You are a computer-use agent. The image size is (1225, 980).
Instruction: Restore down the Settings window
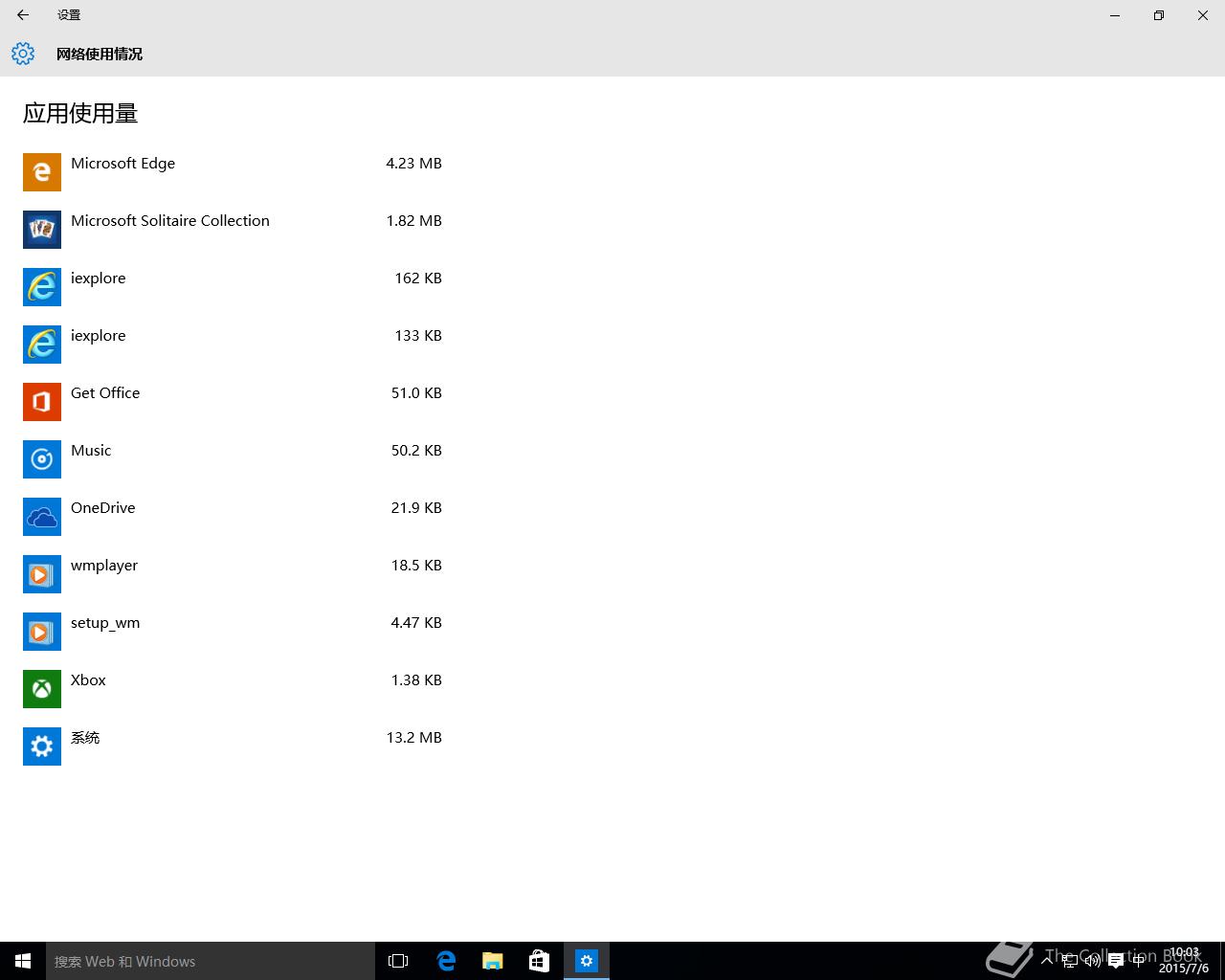(1159, 15)
